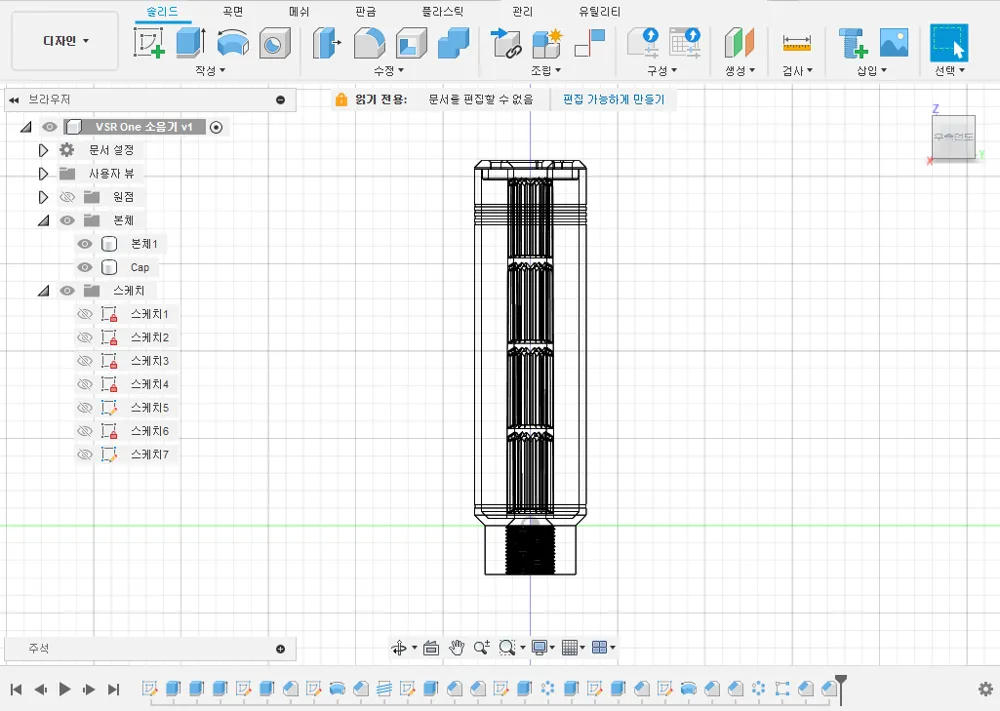Select 스케치7 in the browser

click(150, 455)
